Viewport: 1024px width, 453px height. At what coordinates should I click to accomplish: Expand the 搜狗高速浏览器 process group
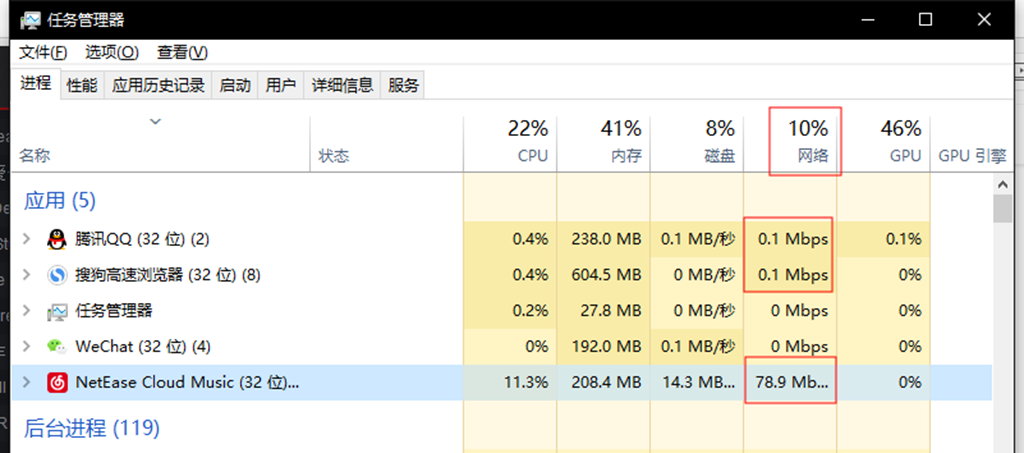(27, 275)
